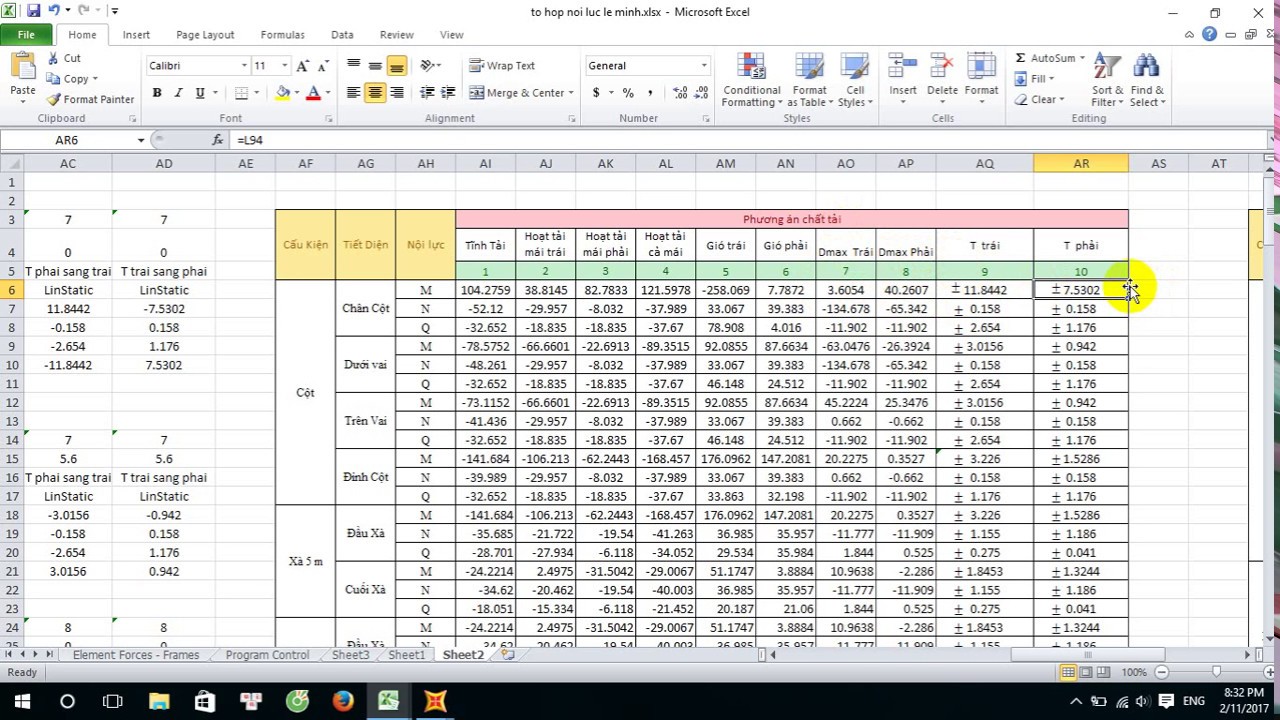Apply the red Font Color swatch

[x=313, y=93]
